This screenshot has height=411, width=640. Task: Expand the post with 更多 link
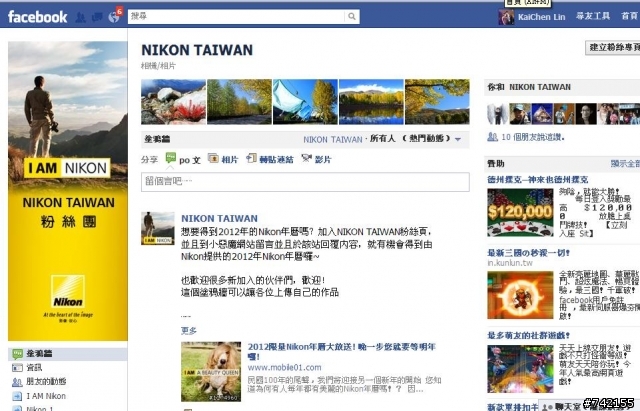click(189, 330)
